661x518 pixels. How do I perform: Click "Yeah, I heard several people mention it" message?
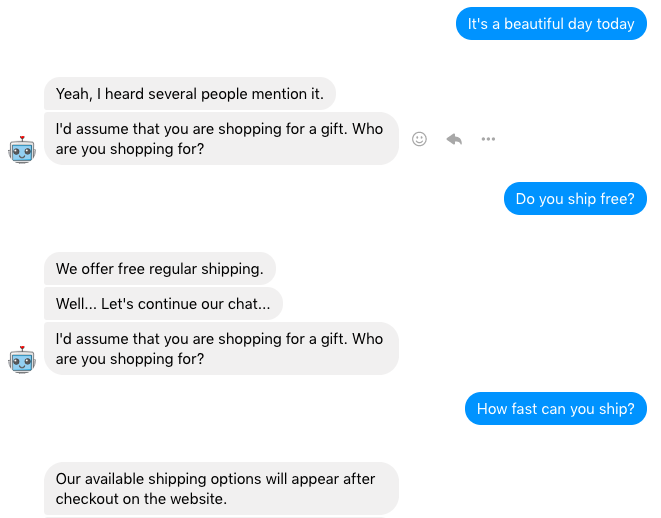click(190, 94)
